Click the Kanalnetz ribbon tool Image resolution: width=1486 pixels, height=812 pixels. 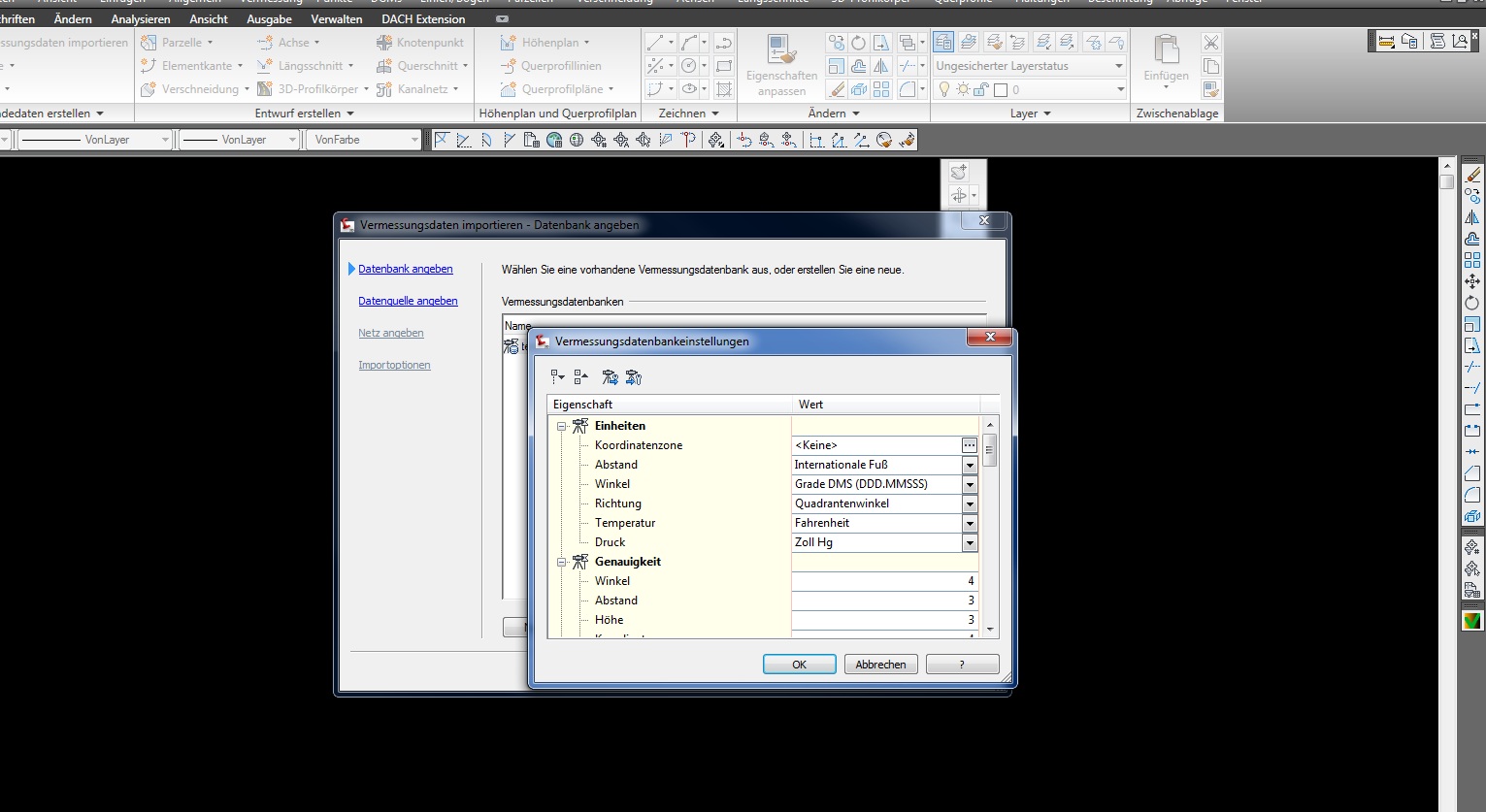point(416,89)
